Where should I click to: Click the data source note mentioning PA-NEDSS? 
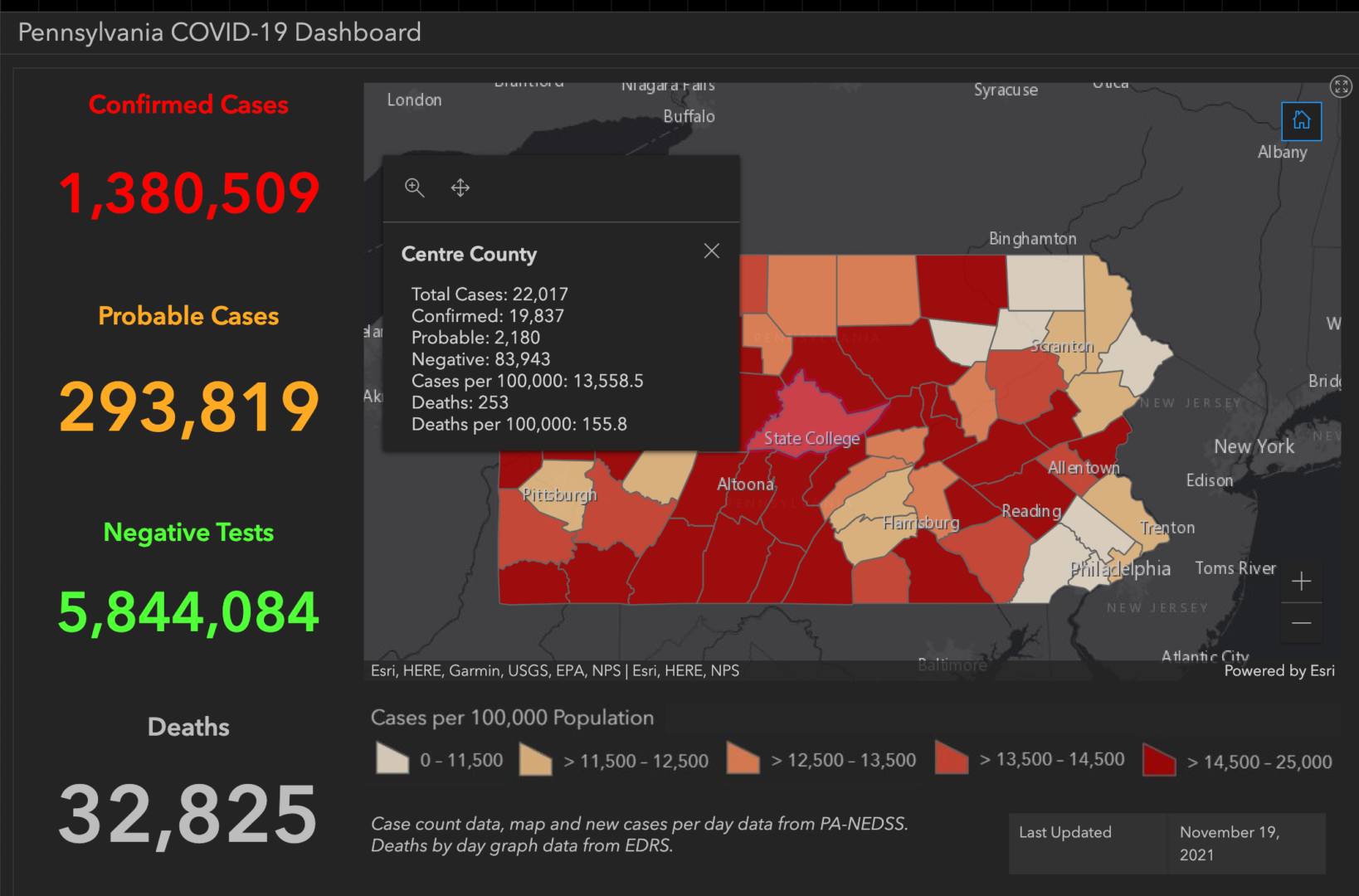(x=639, y=835)
